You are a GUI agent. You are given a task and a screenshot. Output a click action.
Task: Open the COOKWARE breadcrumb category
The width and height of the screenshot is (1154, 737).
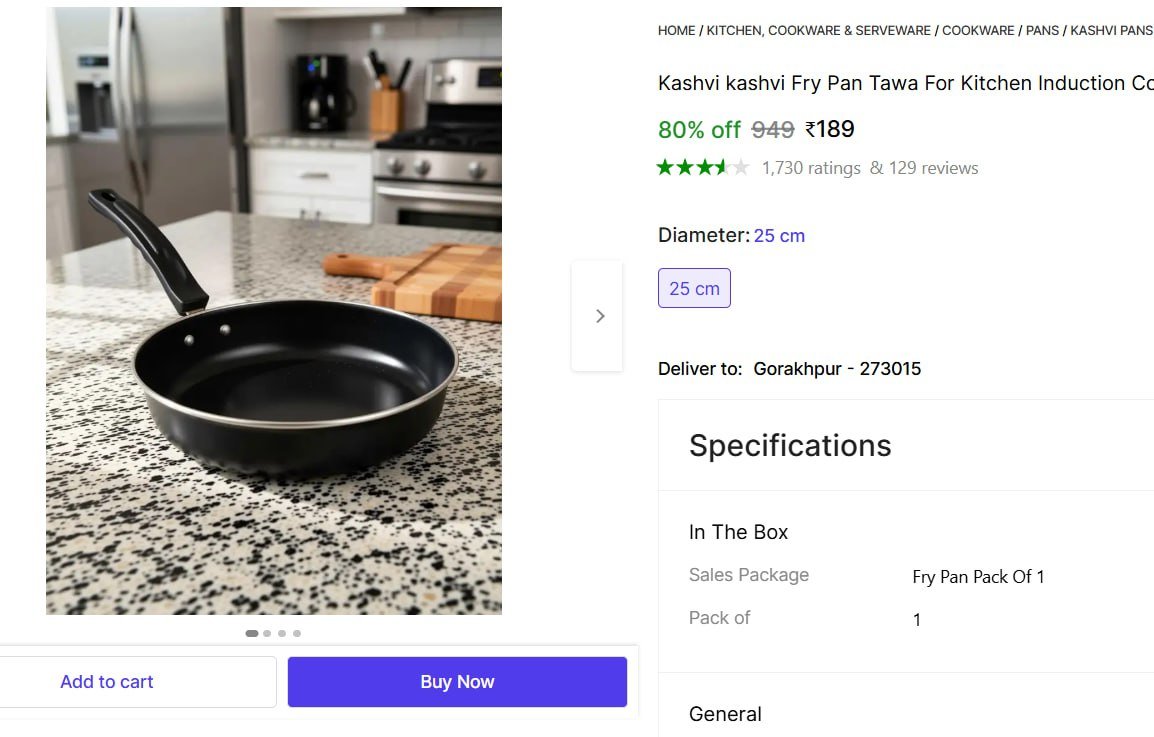978,31
